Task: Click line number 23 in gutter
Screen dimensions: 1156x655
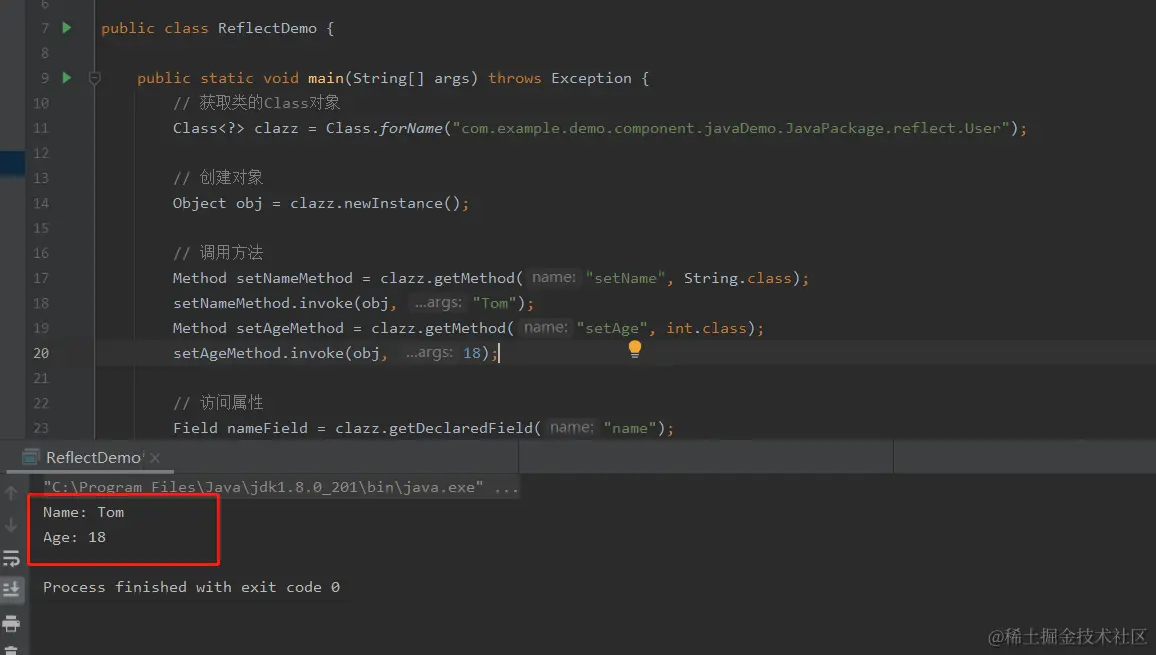Action: click(x=41, y=428)
